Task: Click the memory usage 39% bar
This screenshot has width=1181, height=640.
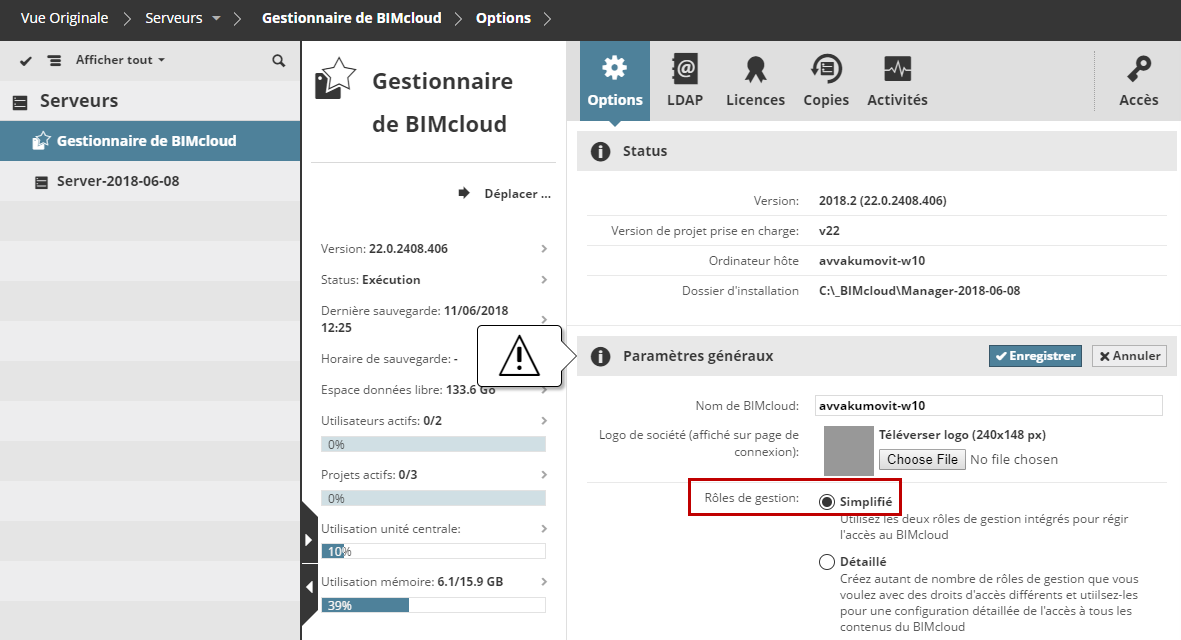Action: pos(433,605)
